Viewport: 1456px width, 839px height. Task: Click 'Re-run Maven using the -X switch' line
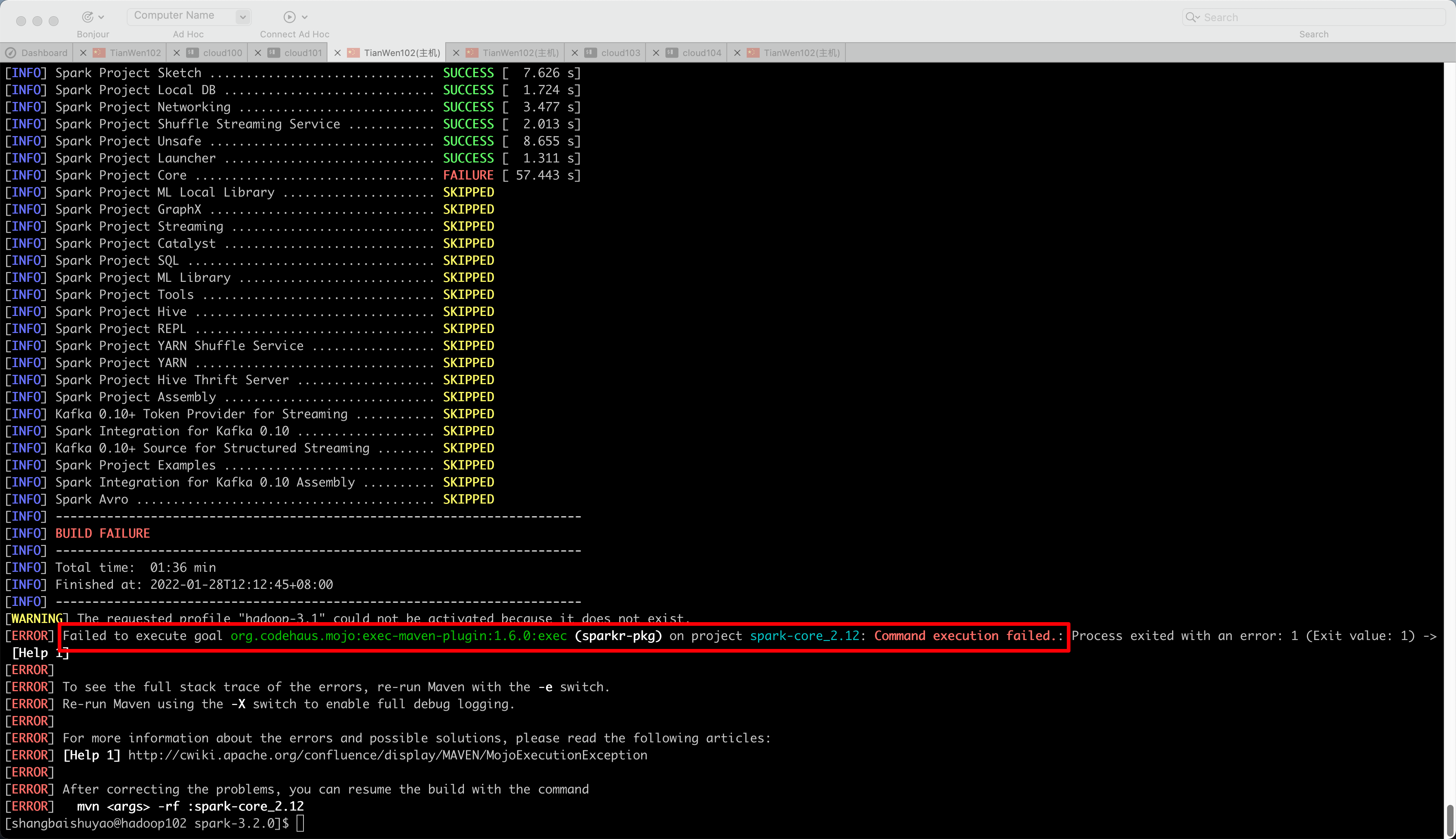coord(259,704)
